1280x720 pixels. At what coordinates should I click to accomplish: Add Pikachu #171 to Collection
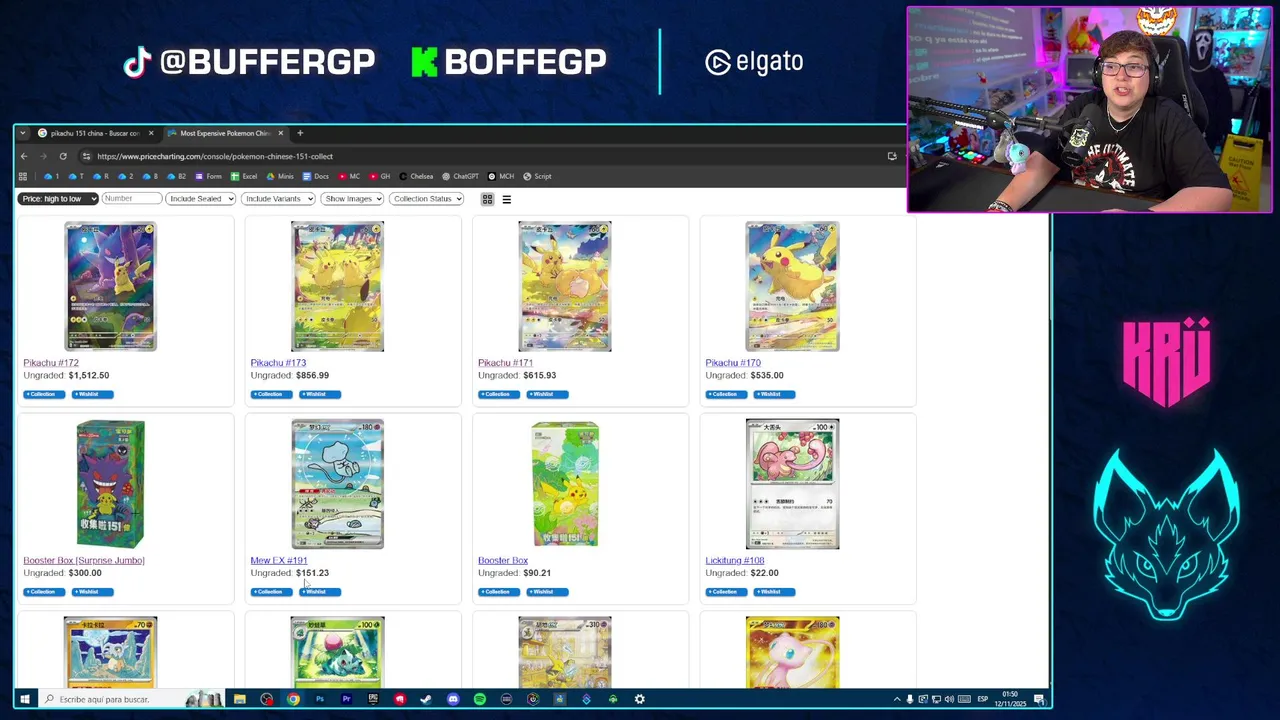[498, 394]
